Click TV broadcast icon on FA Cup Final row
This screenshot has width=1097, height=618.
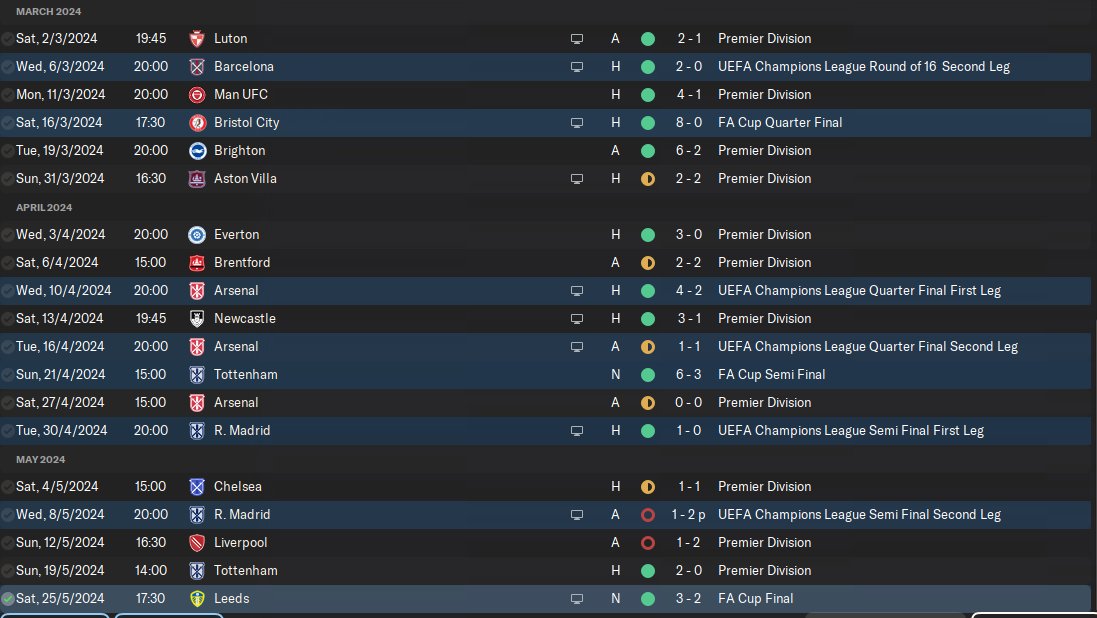point(577,599)
